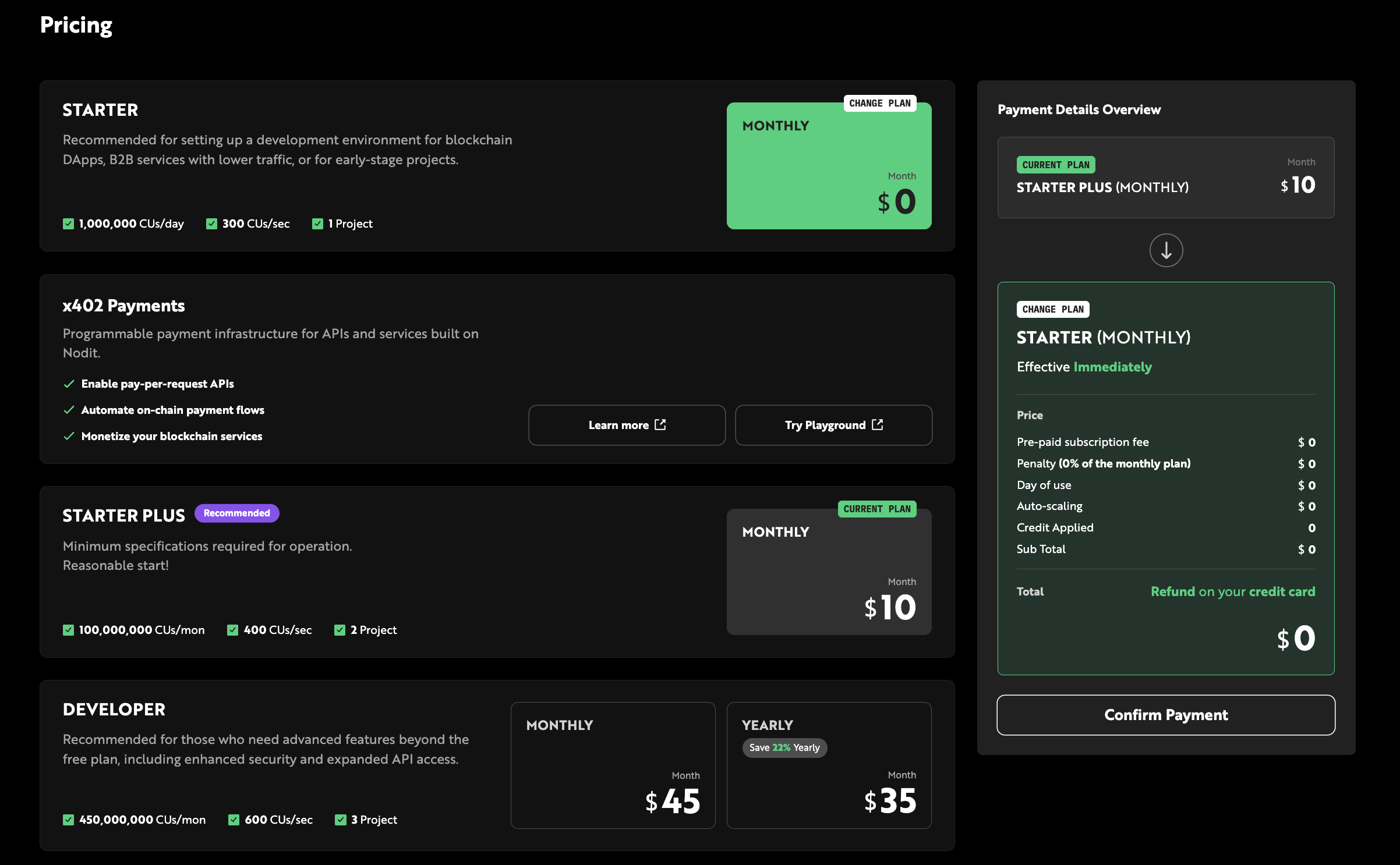The image size is (1400, 865).
Task: Click the 3 Project checkbox
Action: [341, 820]
